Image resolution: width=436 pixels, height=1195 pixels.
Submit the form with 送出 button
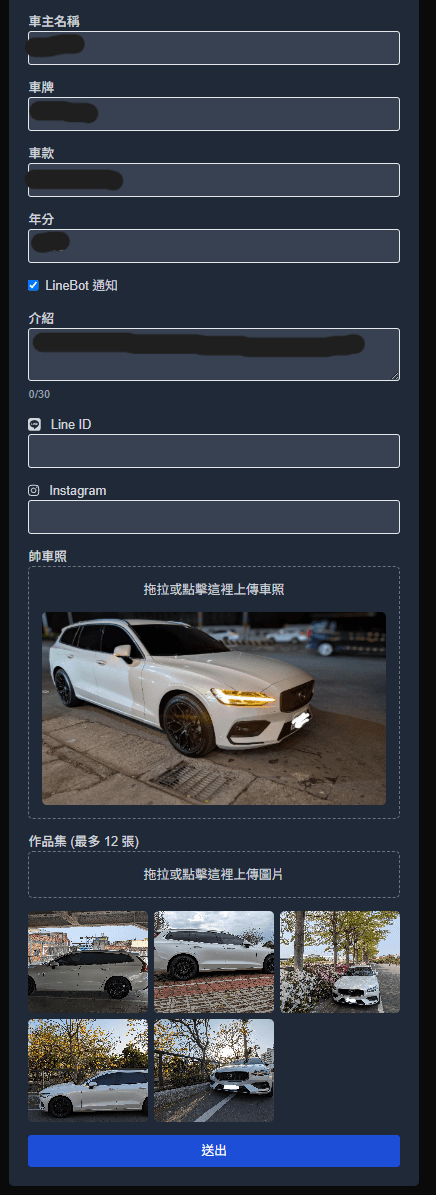pyautogui.click(x=213, y=1151)
